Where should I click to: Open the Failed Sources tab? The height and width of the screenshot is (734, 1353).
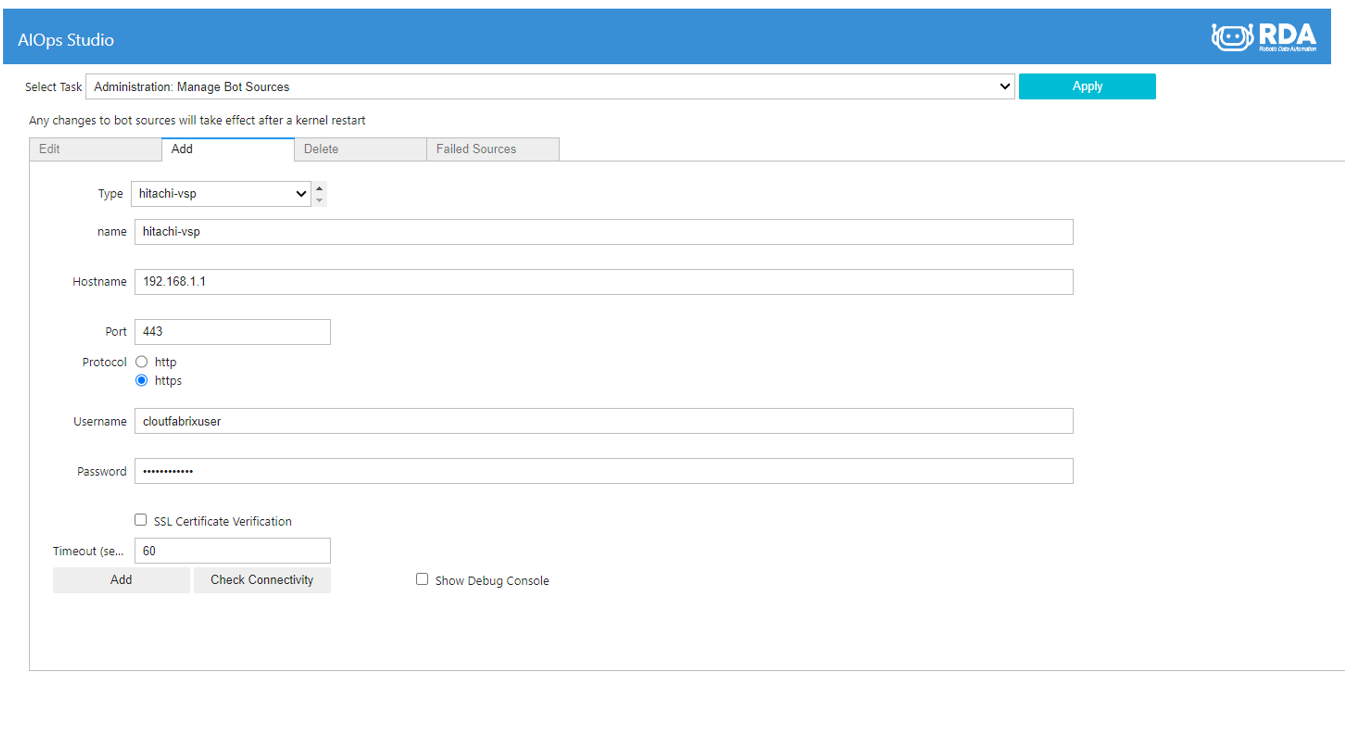point(492,149)
